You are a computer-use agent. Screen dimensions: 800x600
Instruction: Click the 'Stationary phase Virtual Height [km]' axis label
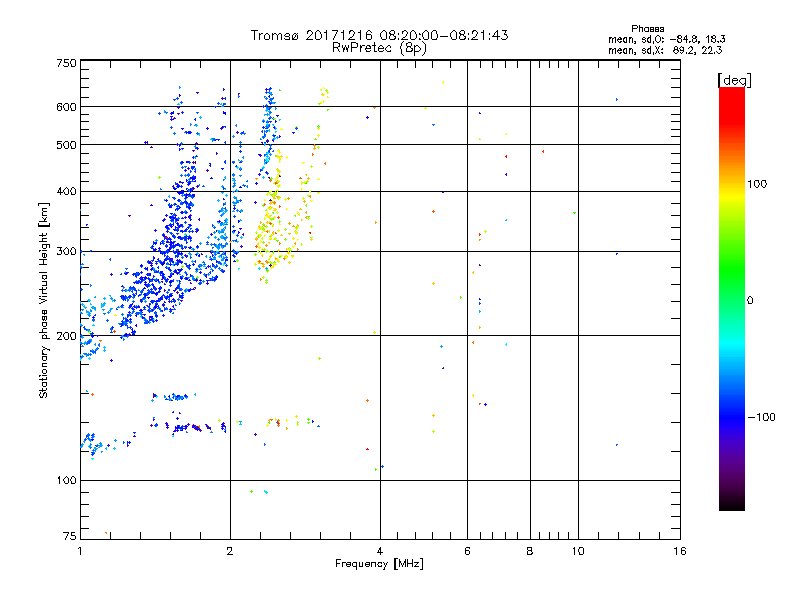[43, 300]
